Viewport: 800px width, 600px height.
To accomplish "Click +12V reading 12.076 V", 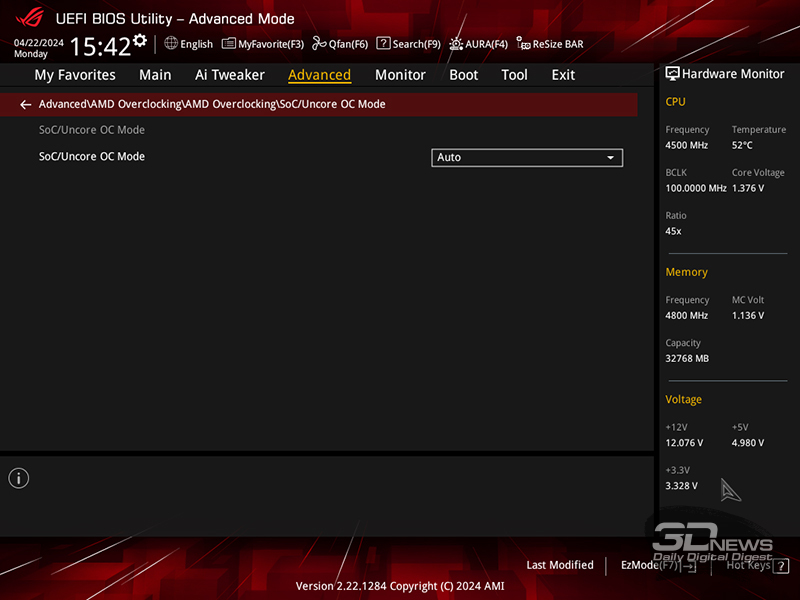I will click(x=684, y=443).
